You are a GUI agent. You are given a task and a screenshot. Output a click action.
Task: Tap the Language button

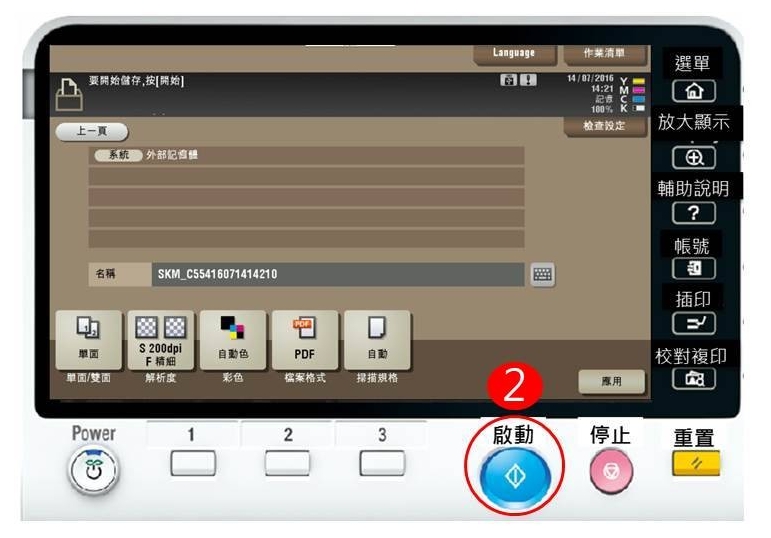click(x=514, y=54)
